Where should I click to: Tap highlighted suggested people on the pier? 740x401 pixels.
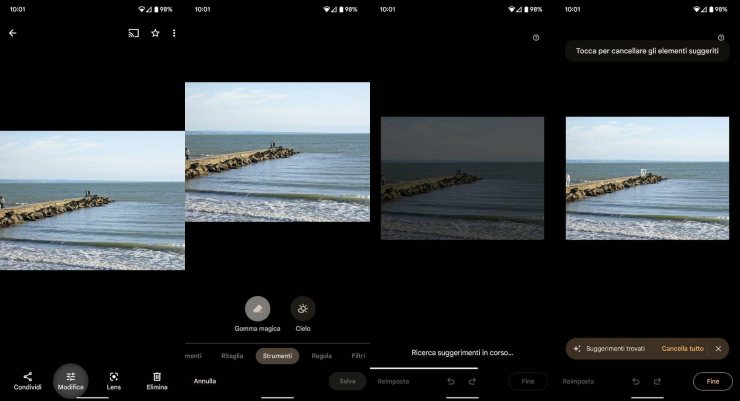pyautogui.click(x=643, y=173)
